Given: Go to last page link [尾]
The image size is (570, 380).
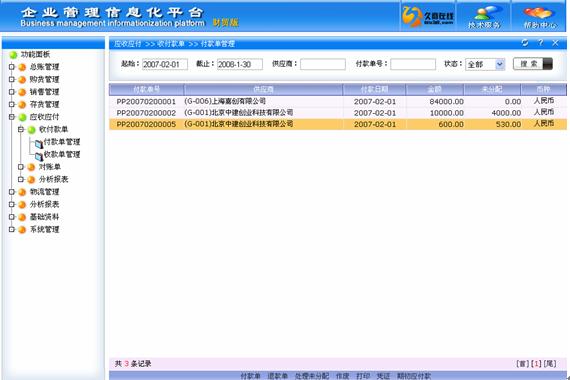Looking at the screenshot, I should tap(550, 364).
